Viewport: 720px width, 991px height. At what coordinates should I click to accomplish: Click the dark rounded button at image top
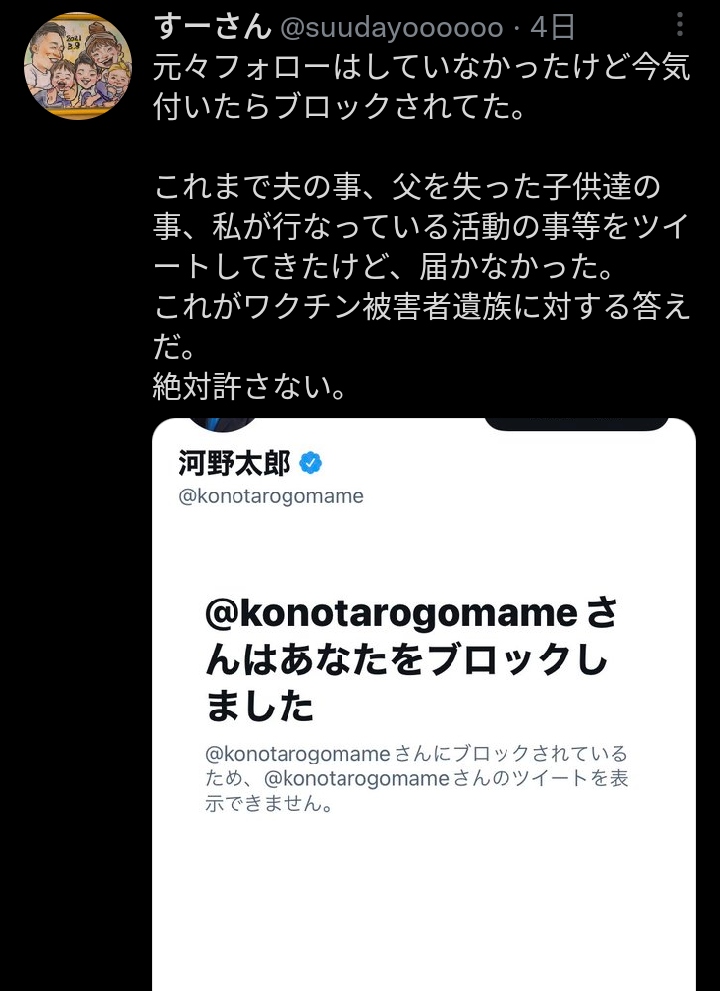(x=577, y=424)
